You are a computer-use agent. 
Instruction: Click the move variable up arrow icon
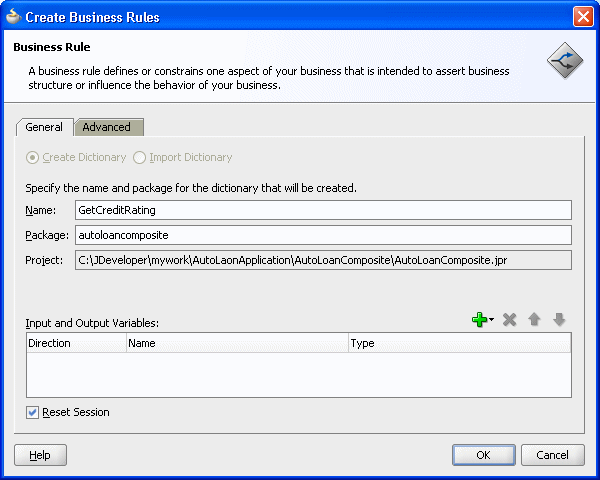click(x=534, y=319)
